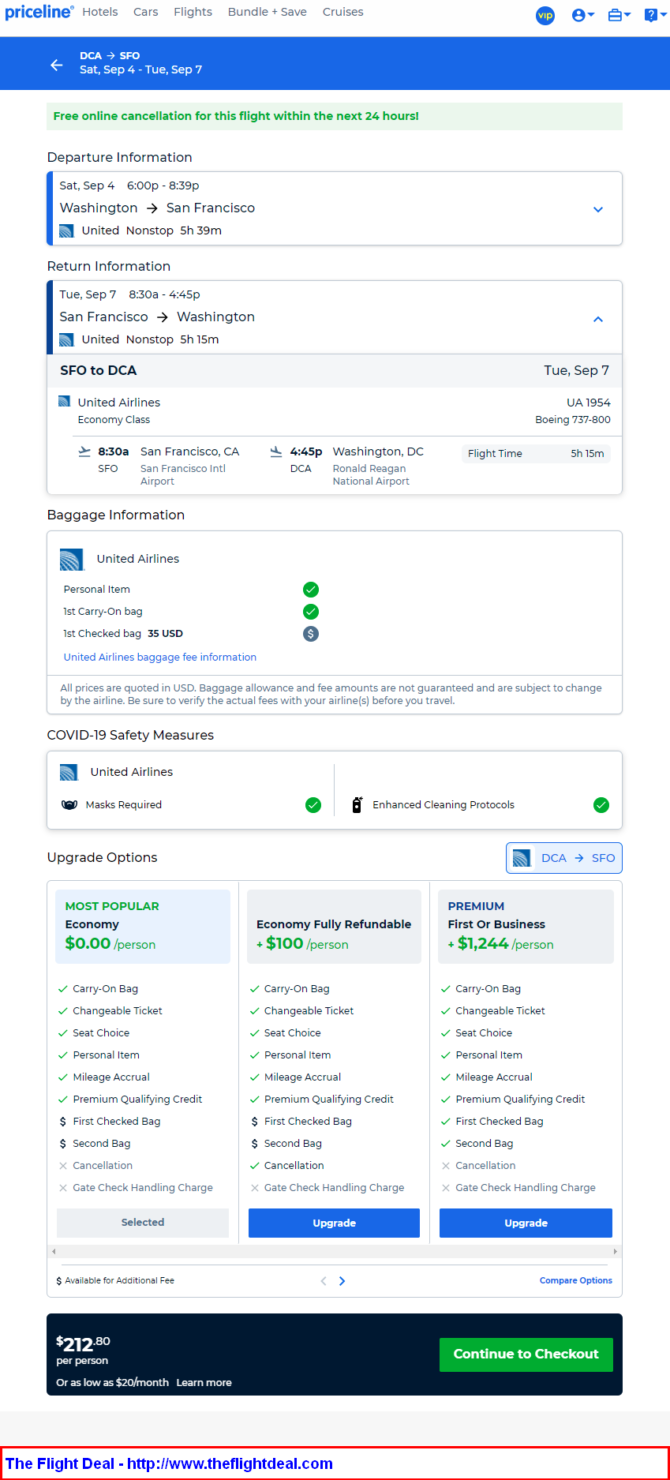
Task: Click the scrollbar right arrow in upgrade options
Action: [x=616, y=1251]
